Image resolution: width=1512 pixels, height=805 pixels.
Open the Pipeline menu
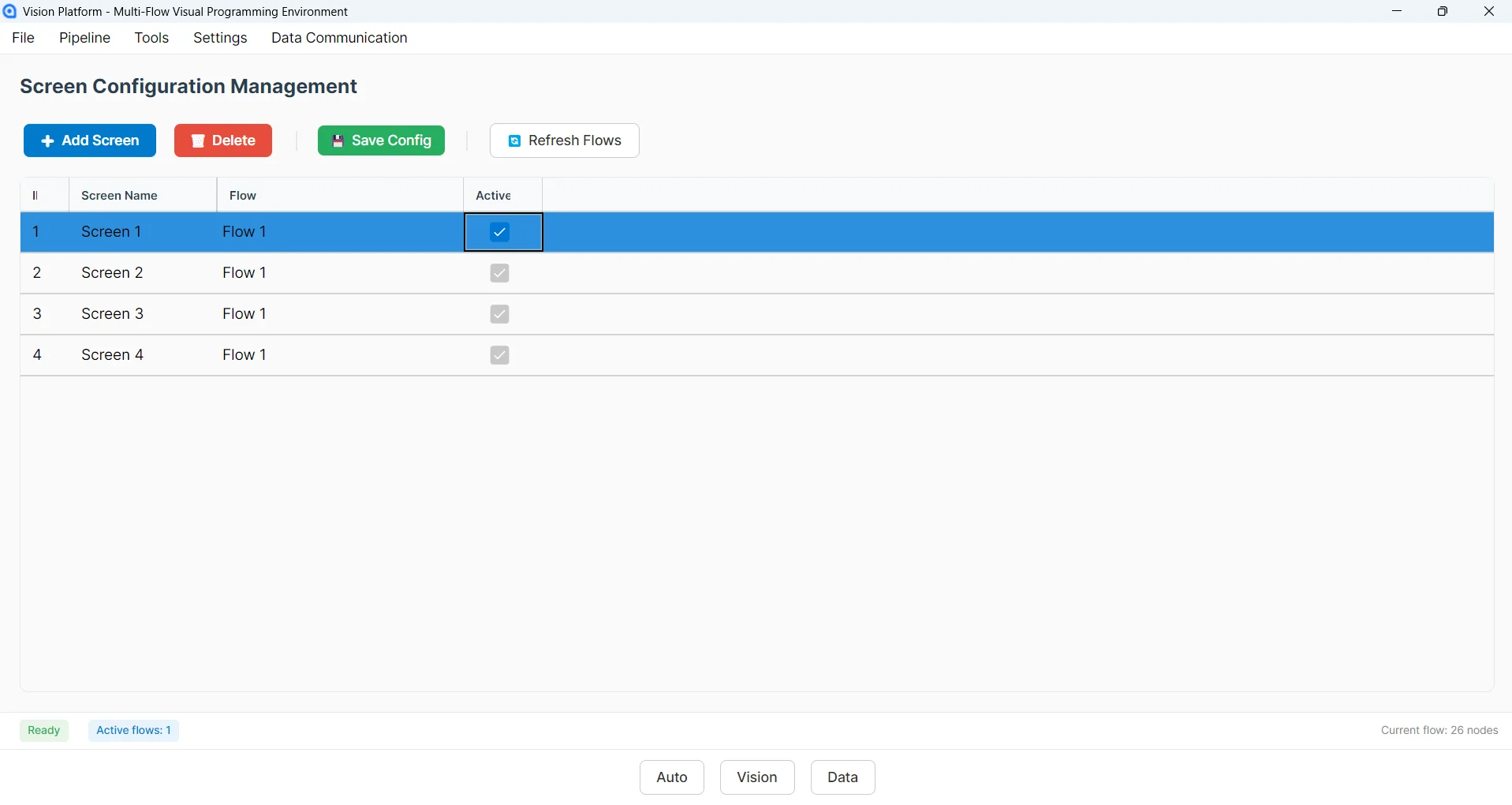pyautogui.click(x=85, y=38)
